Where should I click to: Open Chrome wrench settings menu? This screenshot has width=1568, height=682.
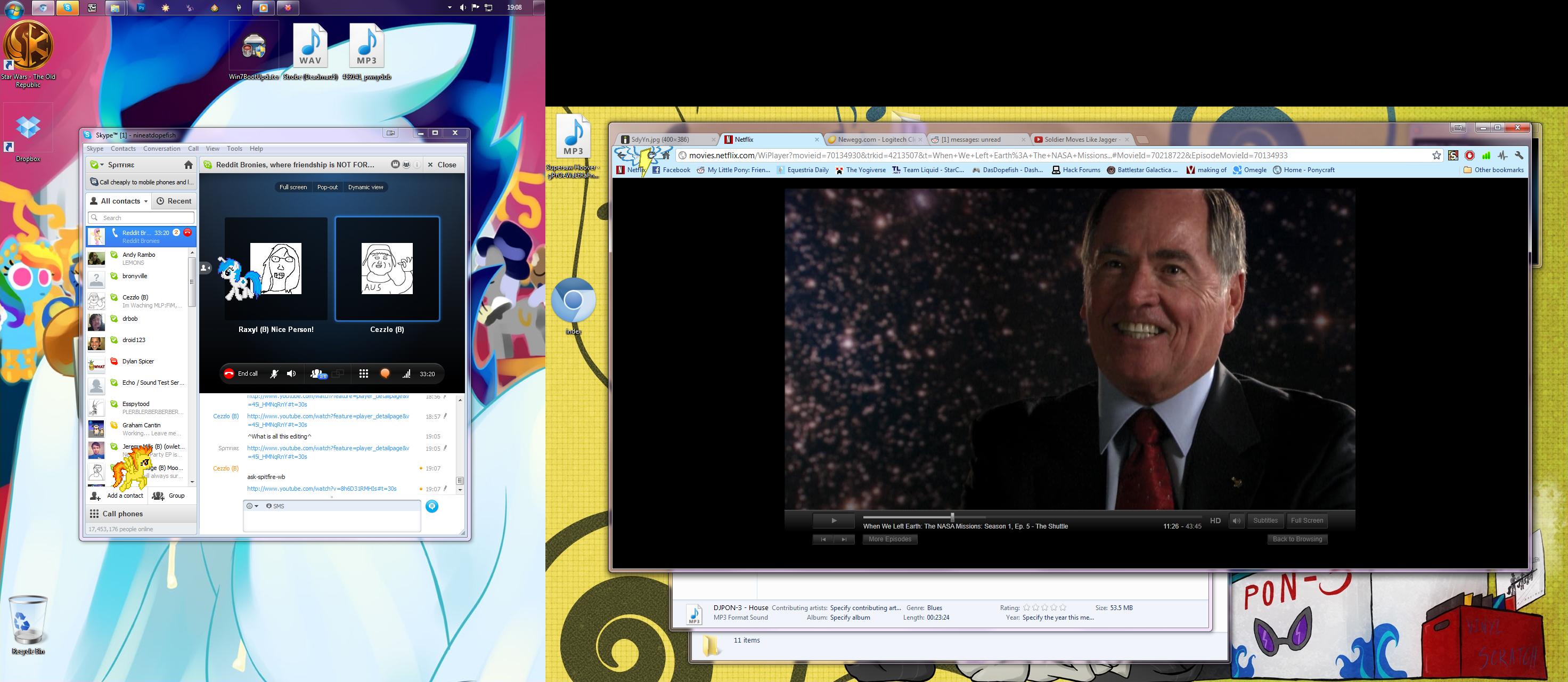pos(1520,155)
